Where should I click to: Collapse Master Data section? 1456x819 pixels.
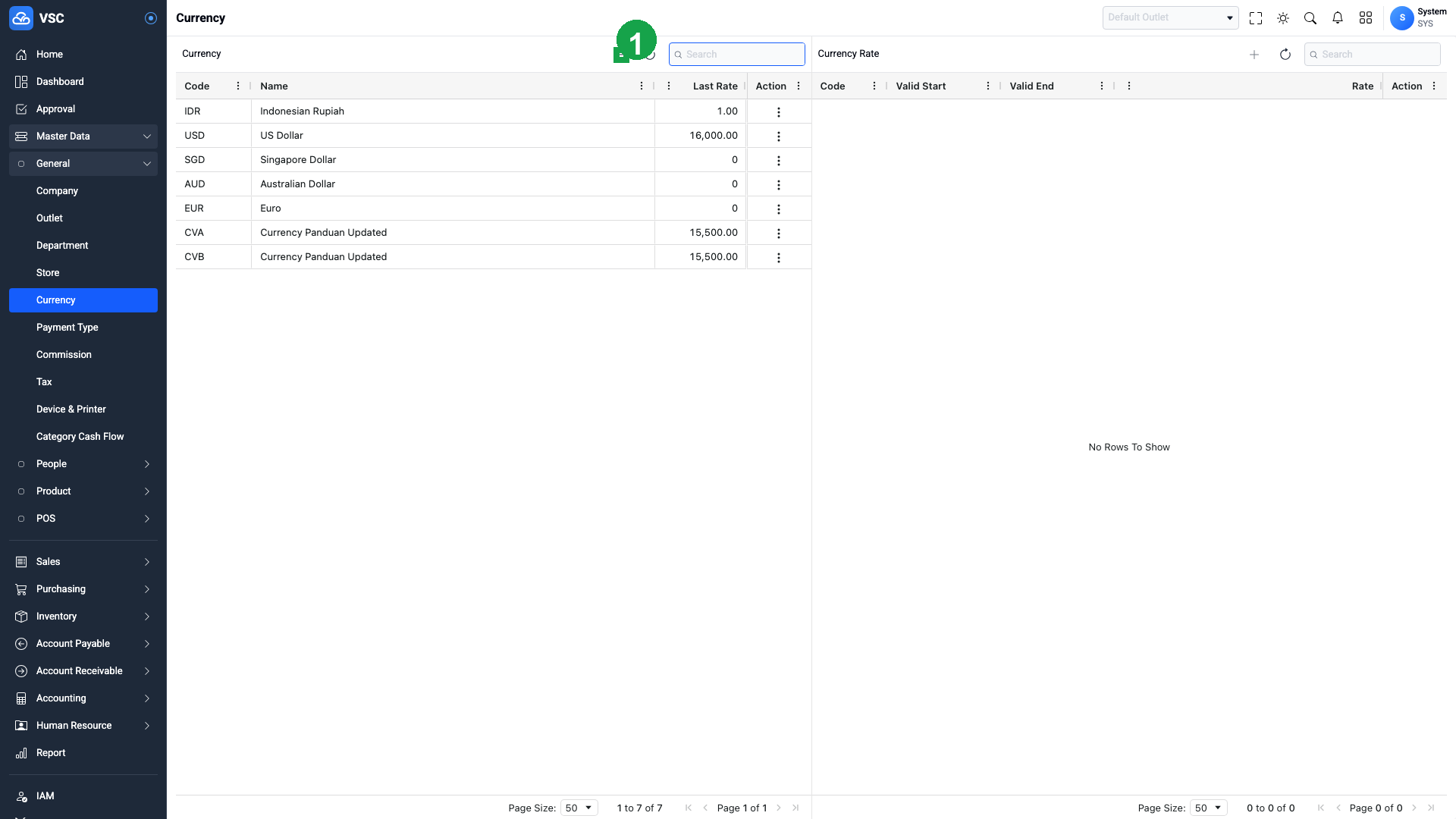coord(83,136)
